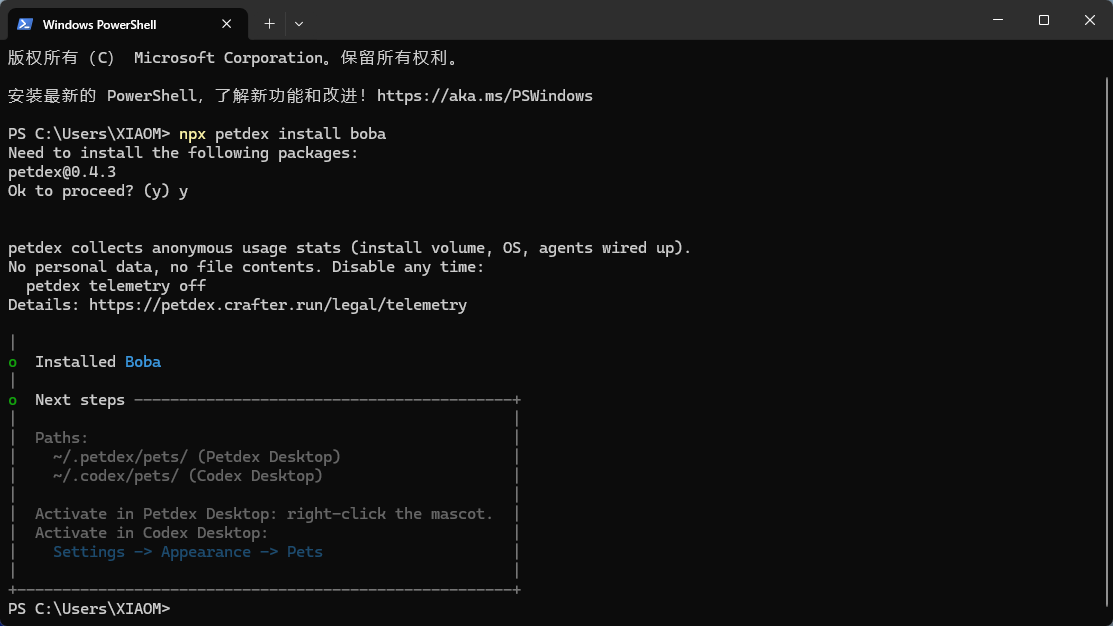The width and height of the screenshot is (1113, 626).
Task: Click 'petdex collects anonymous usage stats' line
Action: [349, 248]
